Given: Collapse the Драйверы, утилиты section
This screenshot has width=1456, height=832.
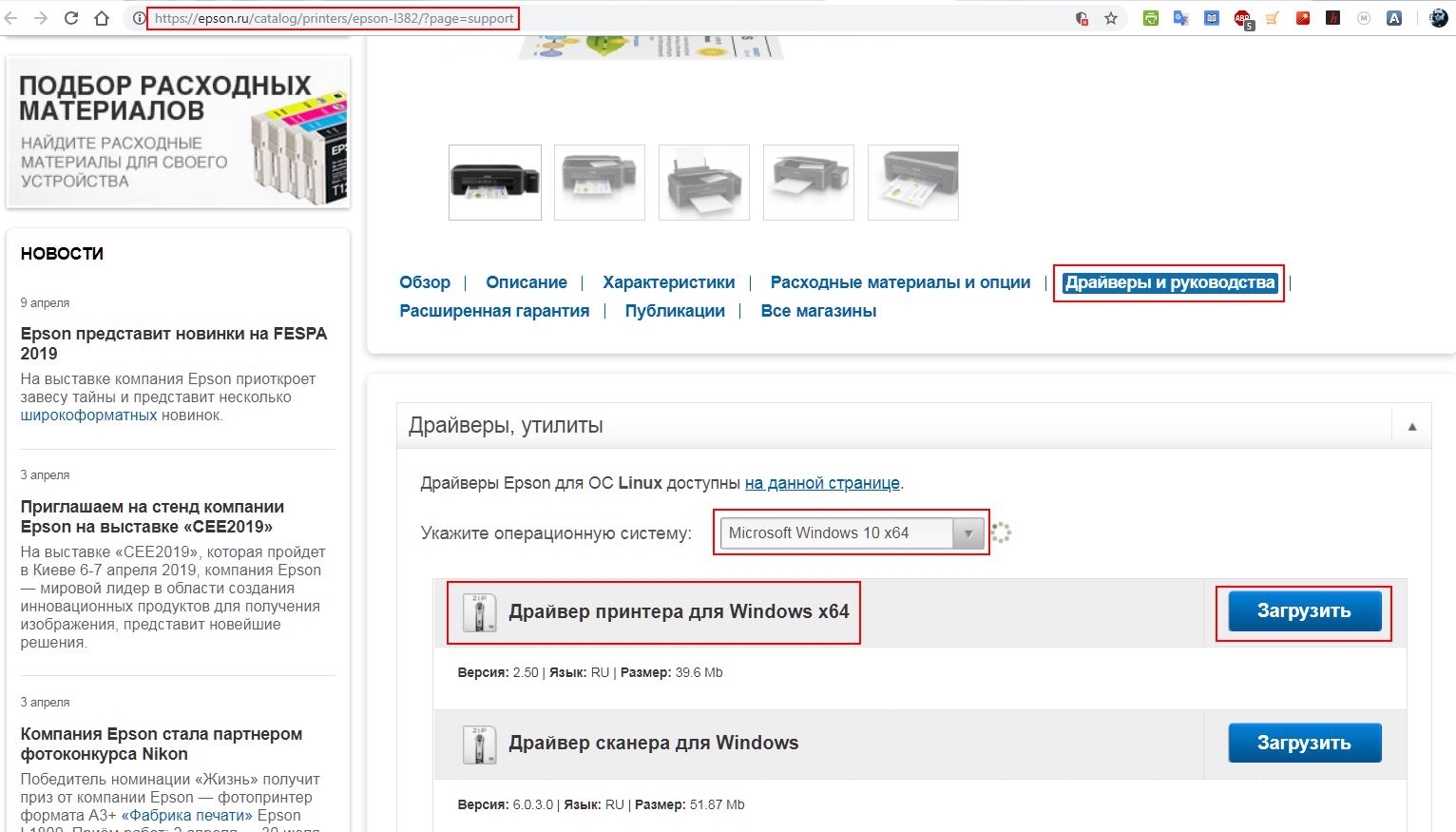Looking at the screenshot, I should [x=1411, y=427].
